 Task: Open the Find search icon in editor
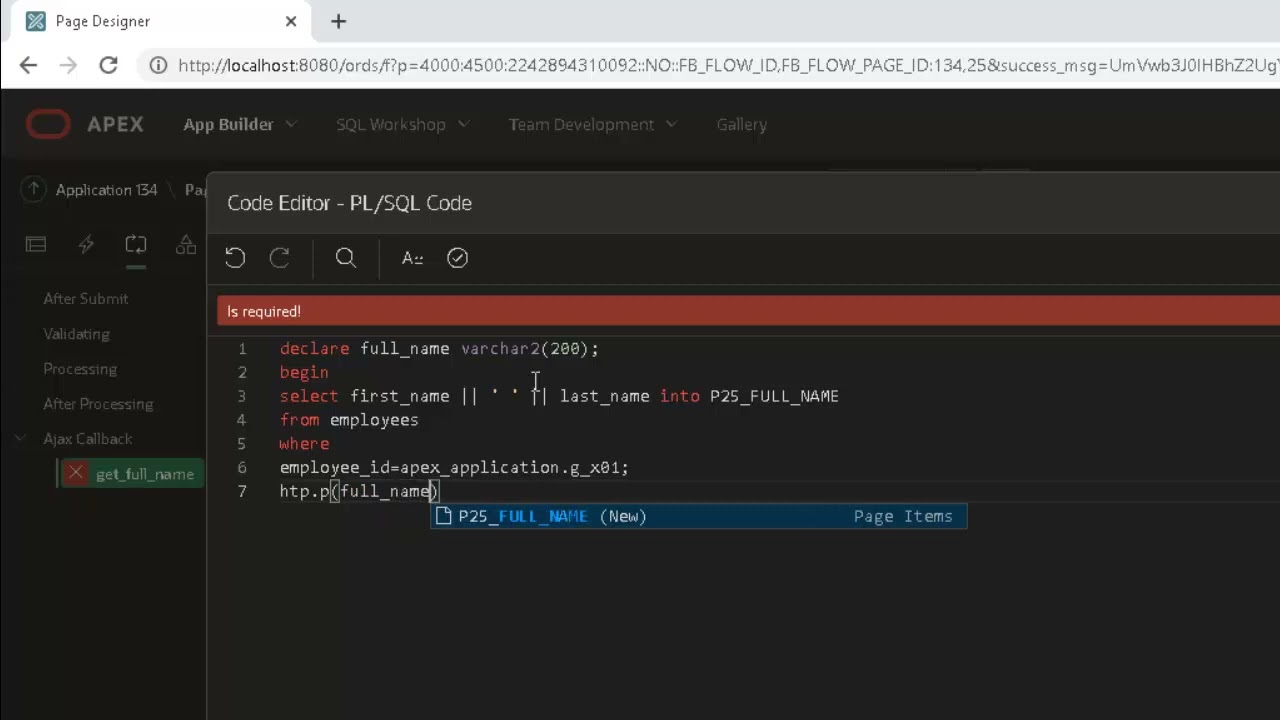(x=346, y=258)
